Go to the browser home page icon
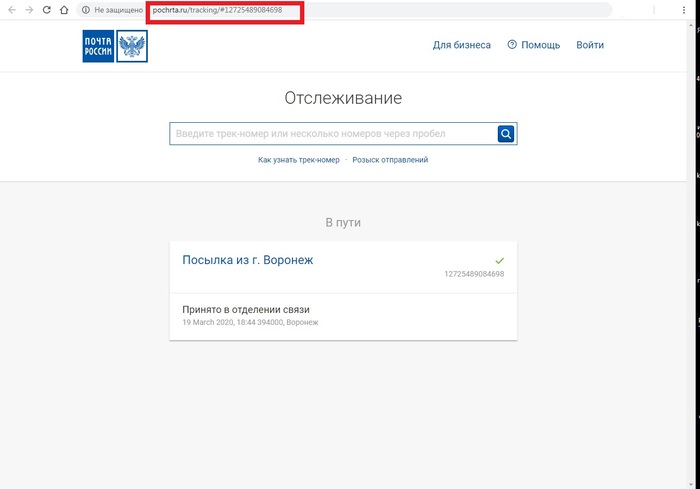The image size is (700, 489). [64, 10]
